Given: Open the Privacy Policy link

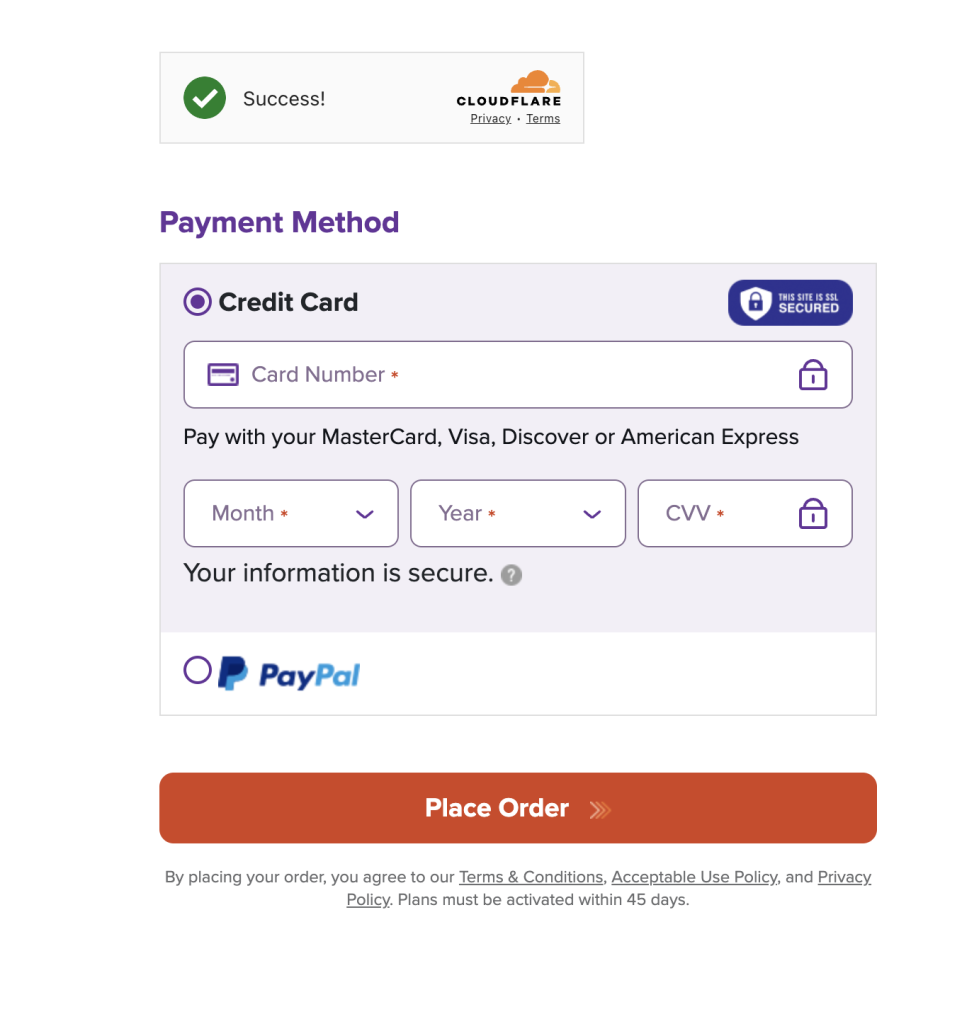Looking at the screenshot, I should coord(844,877).
